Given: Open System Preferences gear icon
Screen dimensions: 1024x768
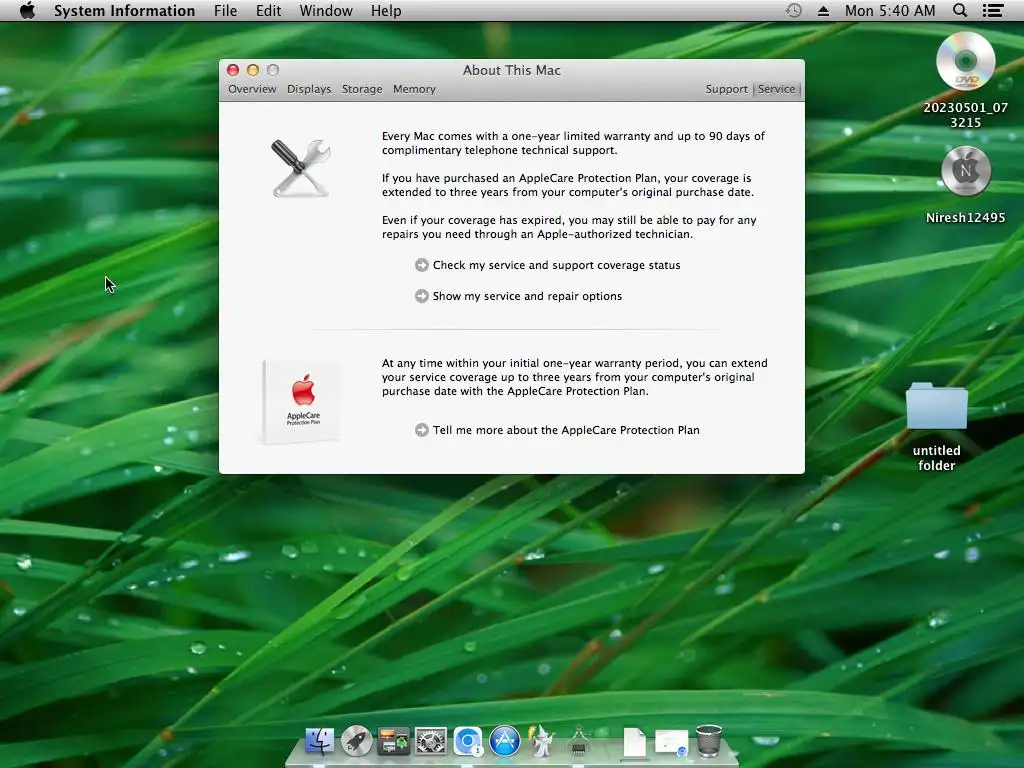Looking at the screenshot, I should (x=430, y=742).
